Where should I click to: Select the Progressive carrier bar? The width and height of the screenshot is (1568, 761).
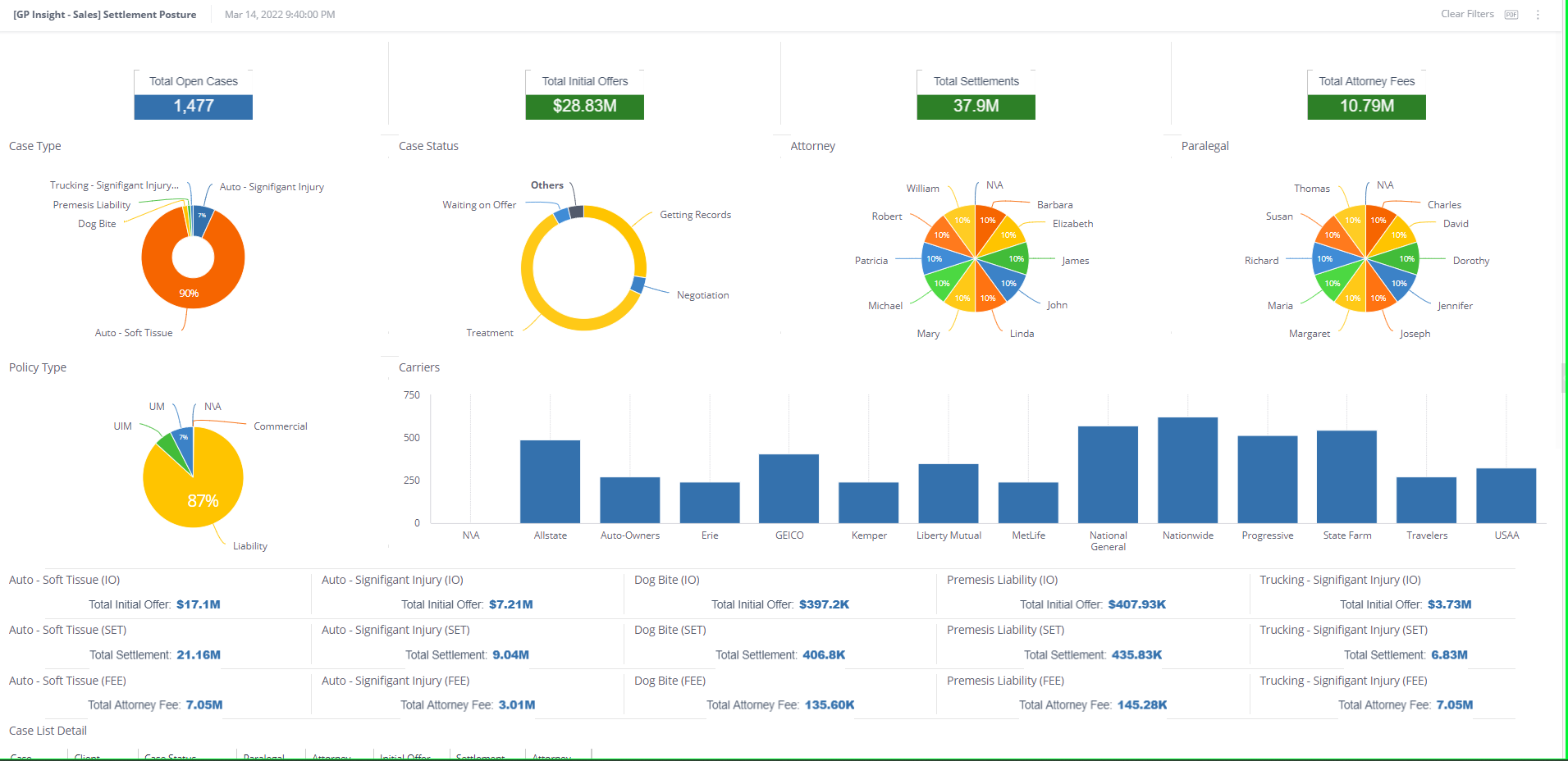tap(1268, 480)
